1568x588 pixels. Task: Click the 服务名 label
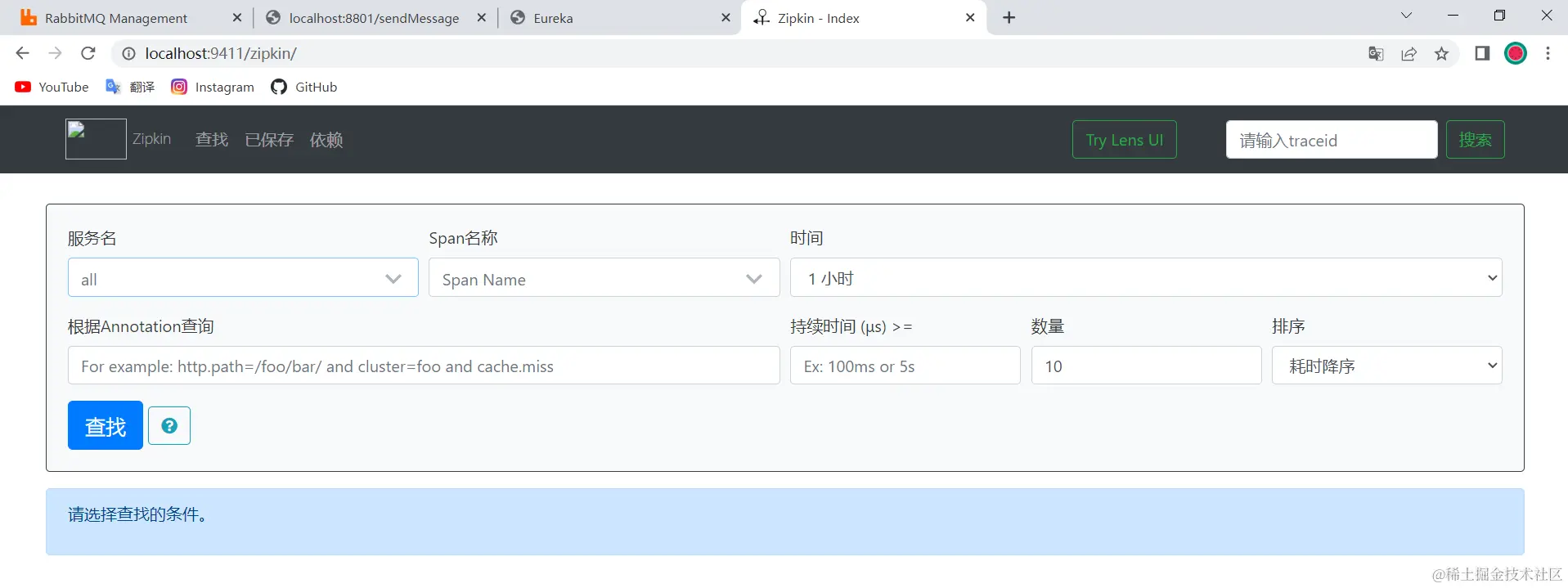click(x=92, y=238)
